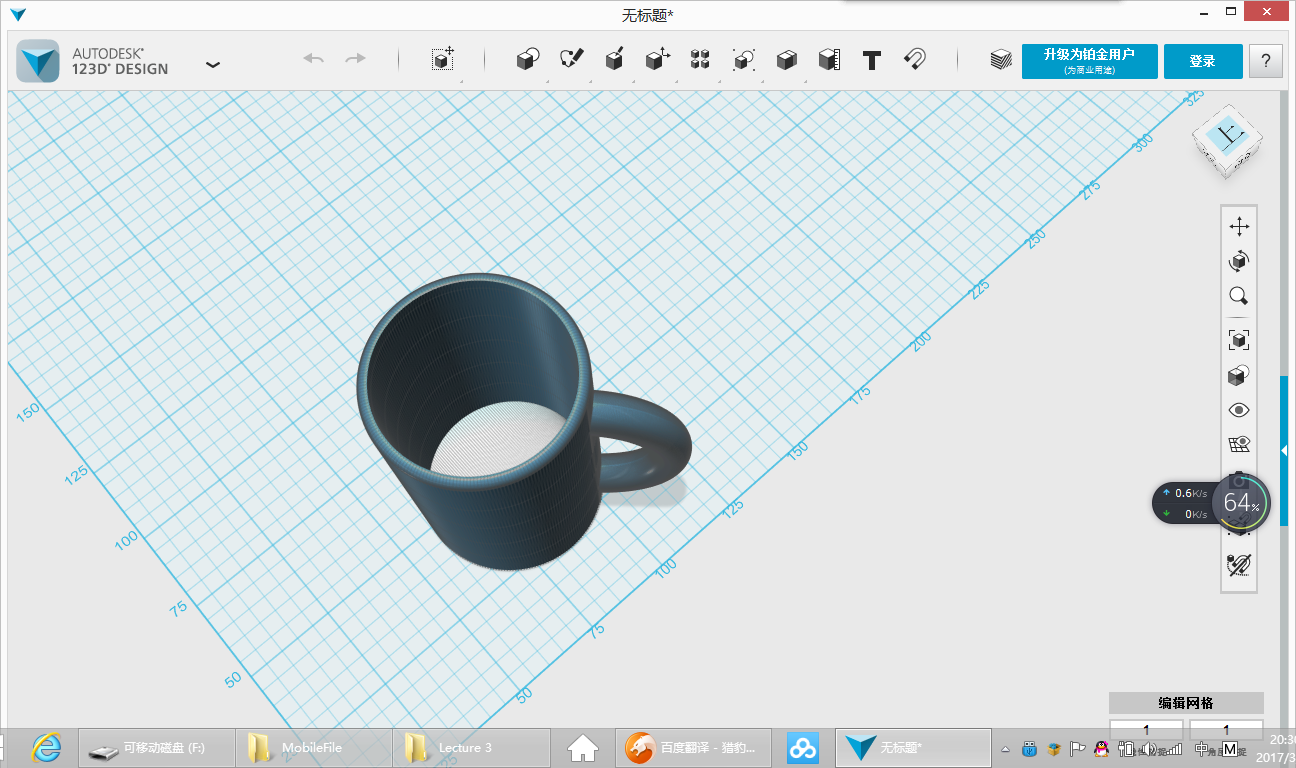Image resolution: width=1296 pixels, height=768 pixels.
Task: Open the help question mark button
Action: point(1266,61)
